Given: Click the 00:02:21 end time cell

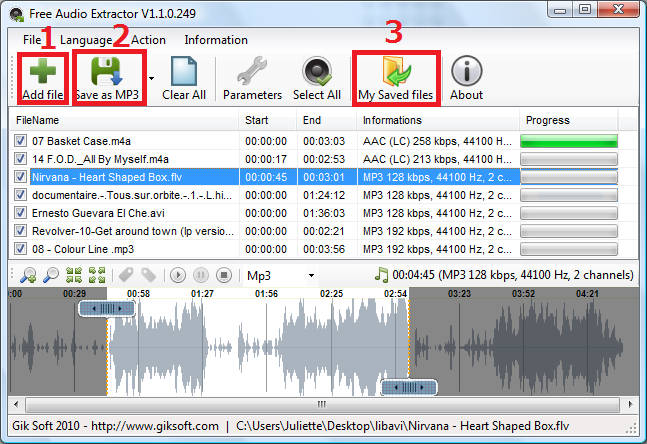Looking at the screenshot, I should (x=324, y=231).
